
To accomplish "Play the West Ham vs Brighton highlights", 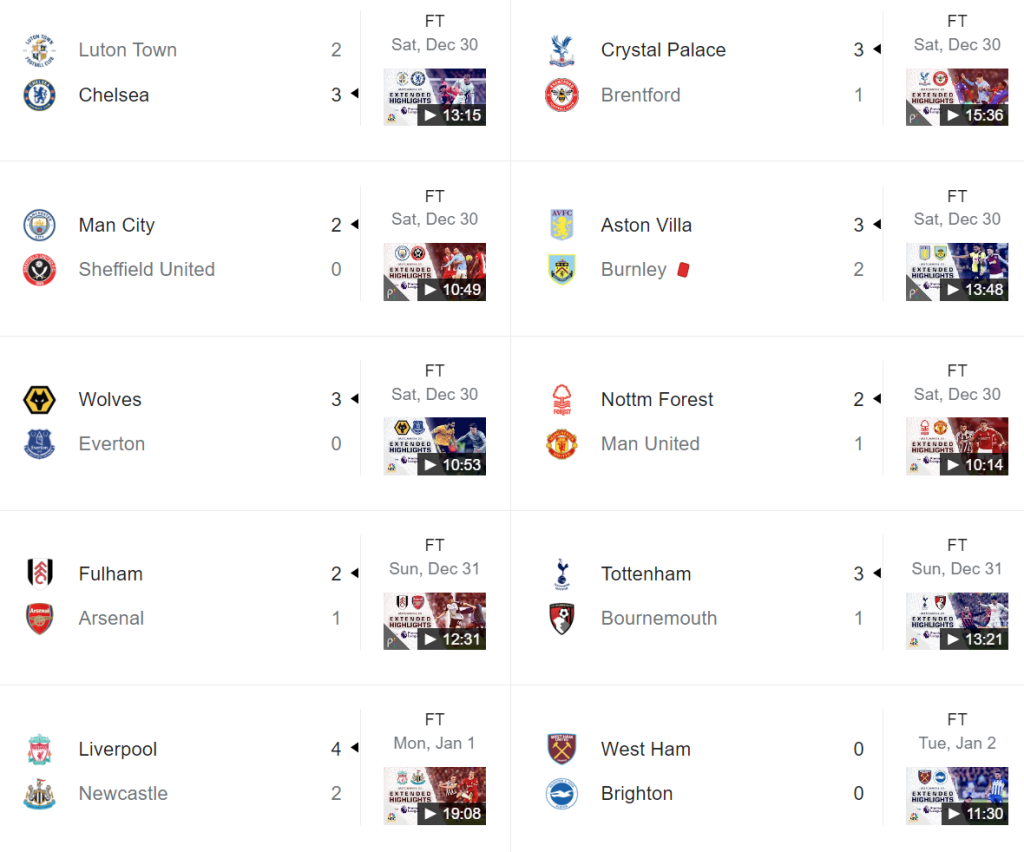I will (957, 796).
